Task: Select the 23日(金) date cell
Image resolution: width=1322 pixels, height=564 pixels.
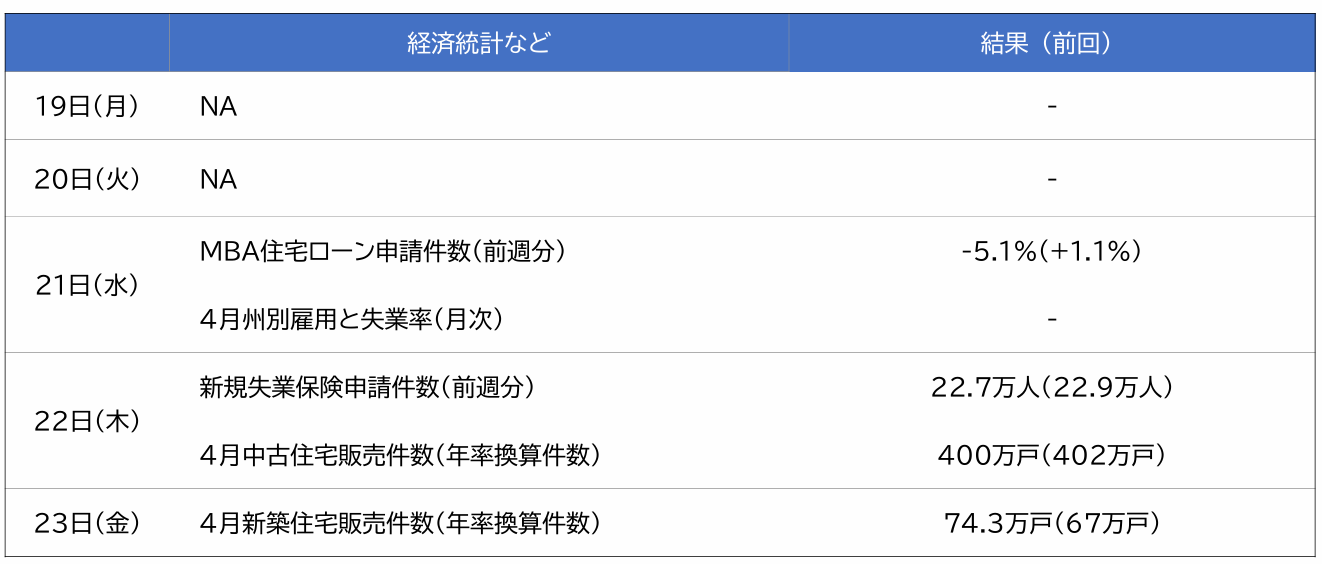Action: pos(87,523)
